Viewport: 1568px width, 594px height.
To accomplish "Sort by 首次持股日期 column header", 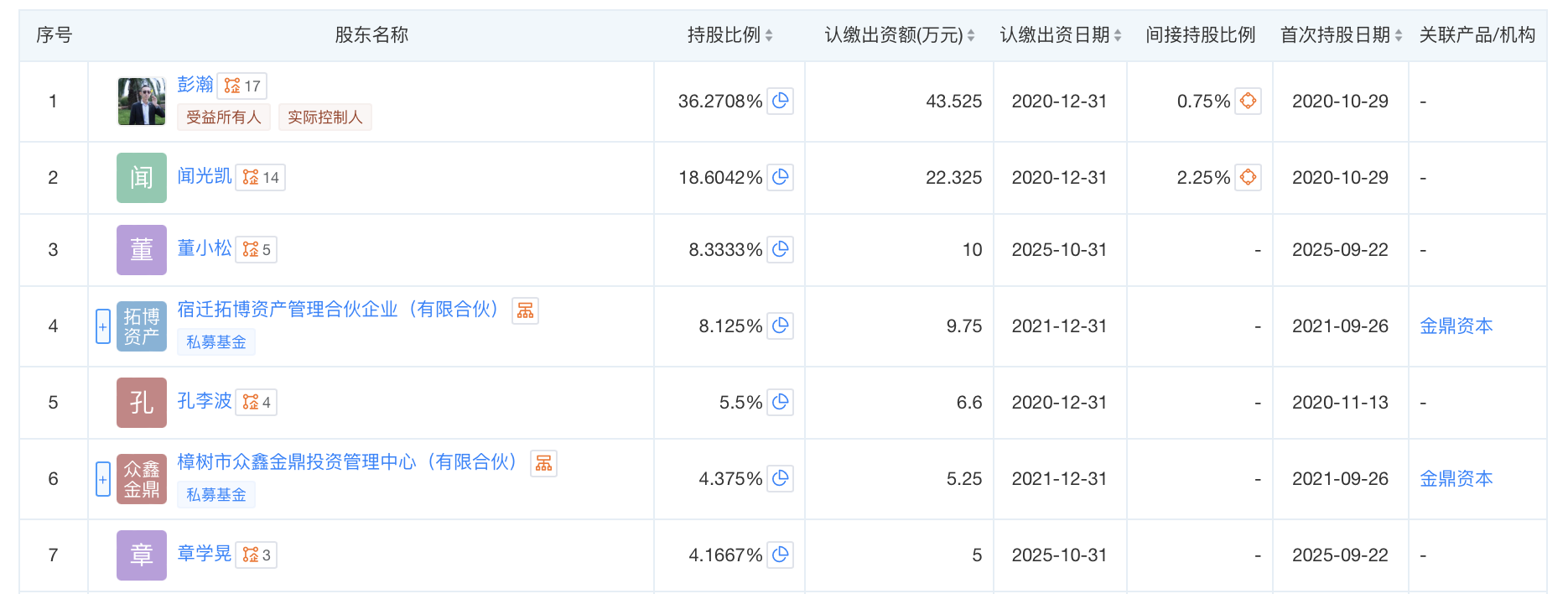I will coord(1399,35).
